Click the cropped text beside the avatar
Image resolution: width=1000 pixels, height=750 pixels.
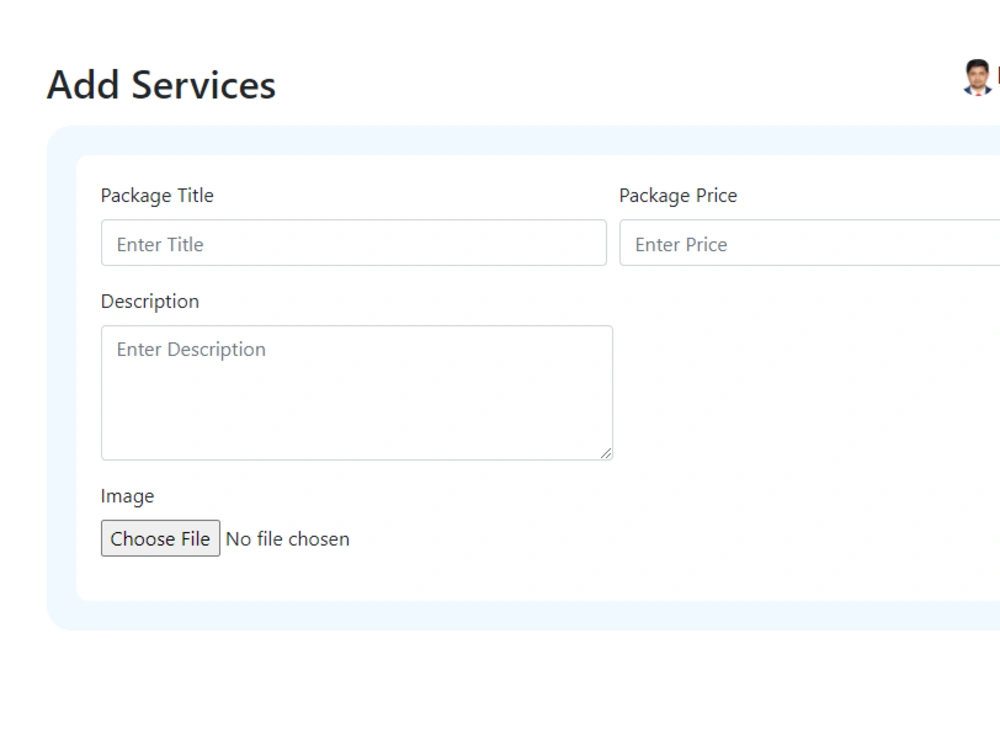(x=998, y=75)
